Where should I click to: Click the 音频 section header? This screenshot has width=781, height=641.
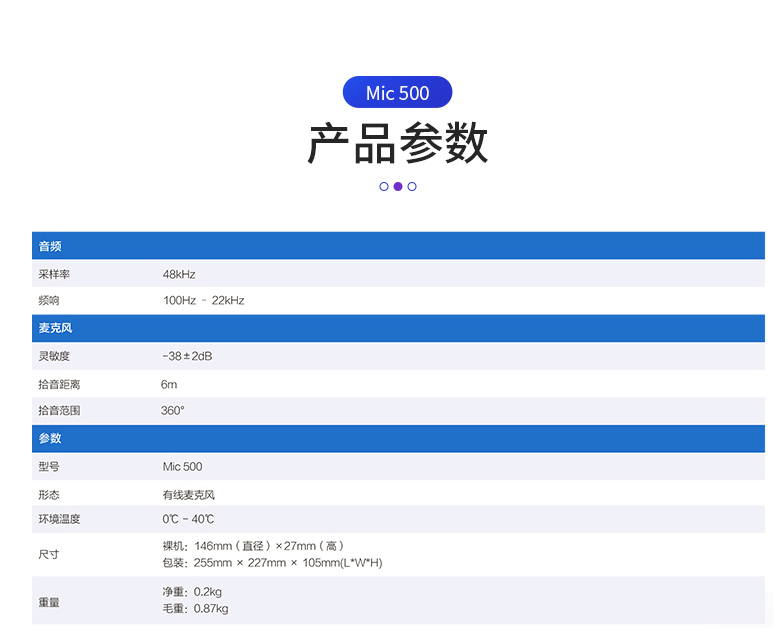pyautogui.click(x=398, y=246)
